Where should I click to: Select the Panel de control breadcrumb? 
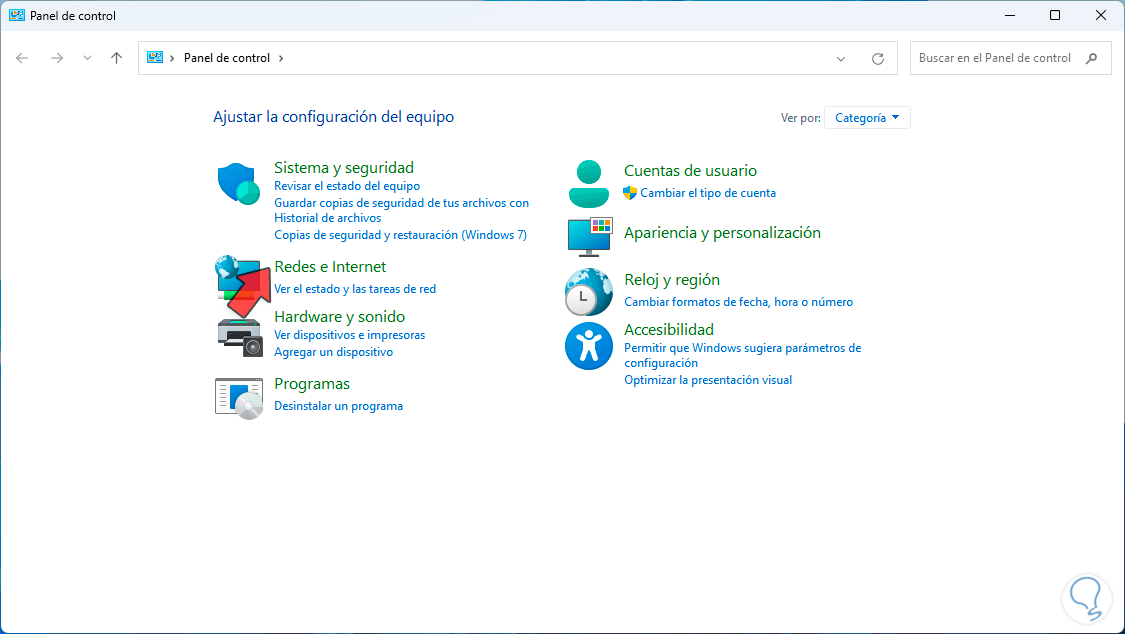point(227,58)
